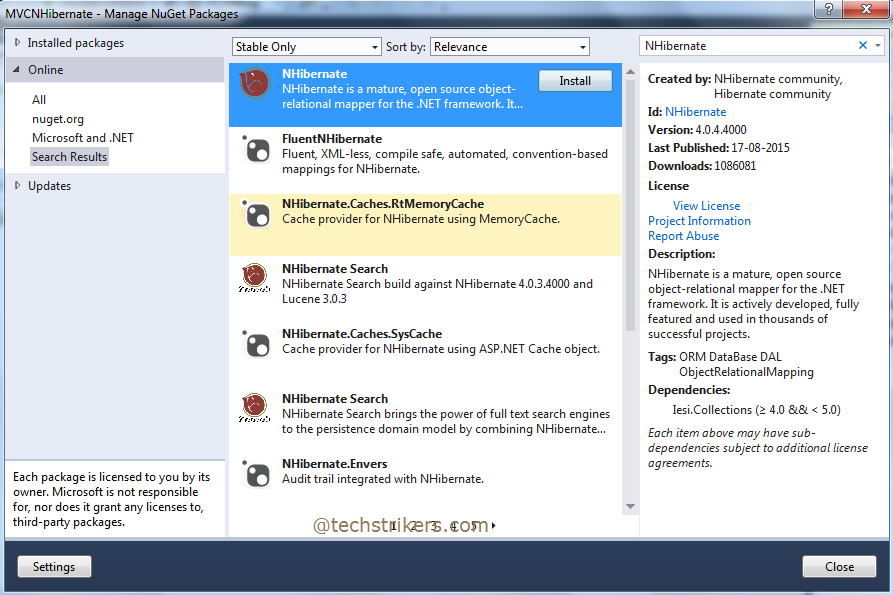The height and width of the screenshot is (595, 893).
Task: Select the NHibernate.Envers package title
Action: pyautogui.click(x=334, y=463)
